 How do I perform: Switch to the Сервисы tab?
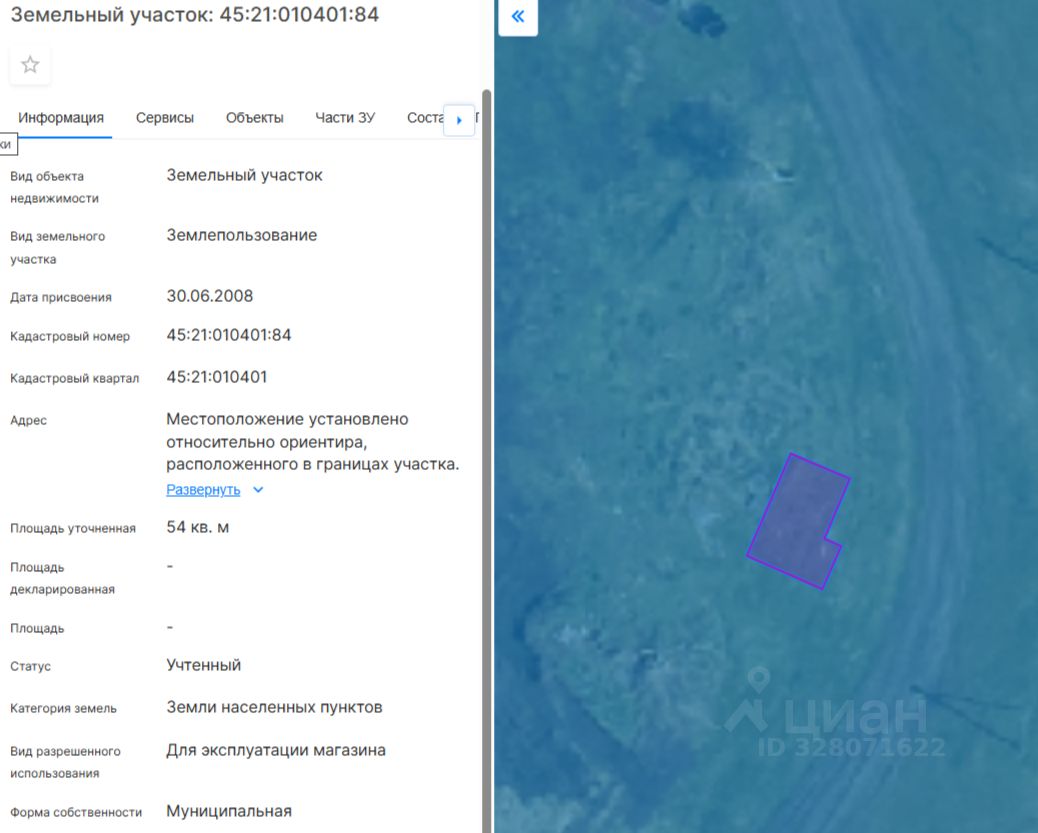[165, 117]
